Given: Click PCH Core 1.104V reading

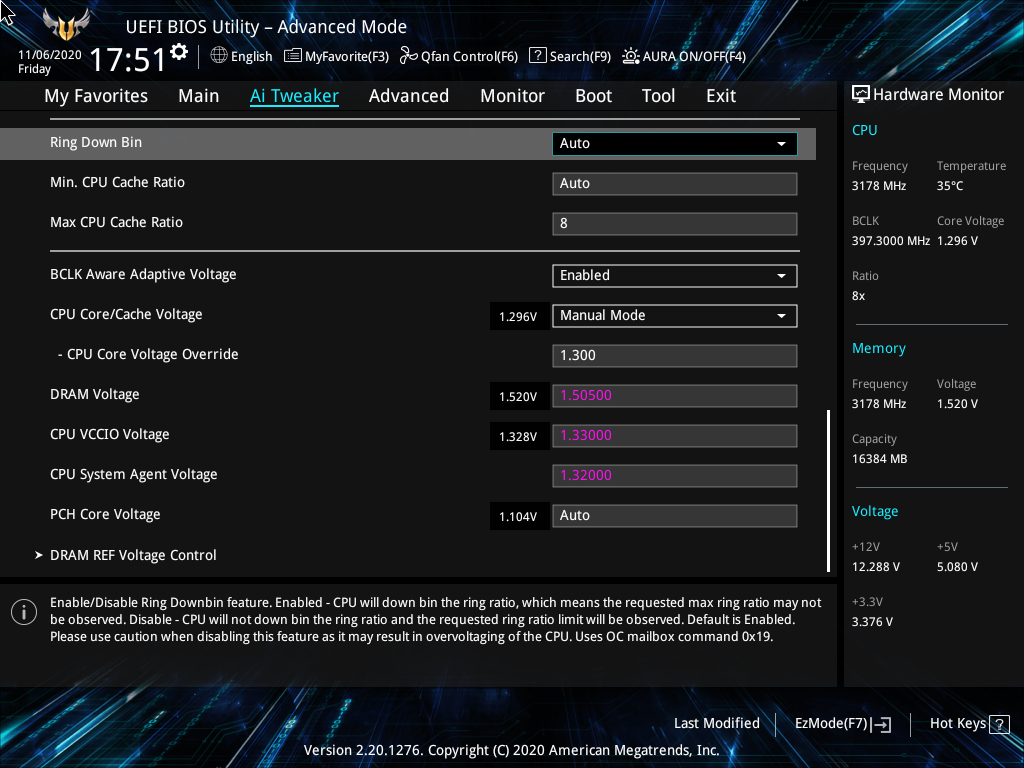Looking at the screenshot, I should (x=518, y=517).
